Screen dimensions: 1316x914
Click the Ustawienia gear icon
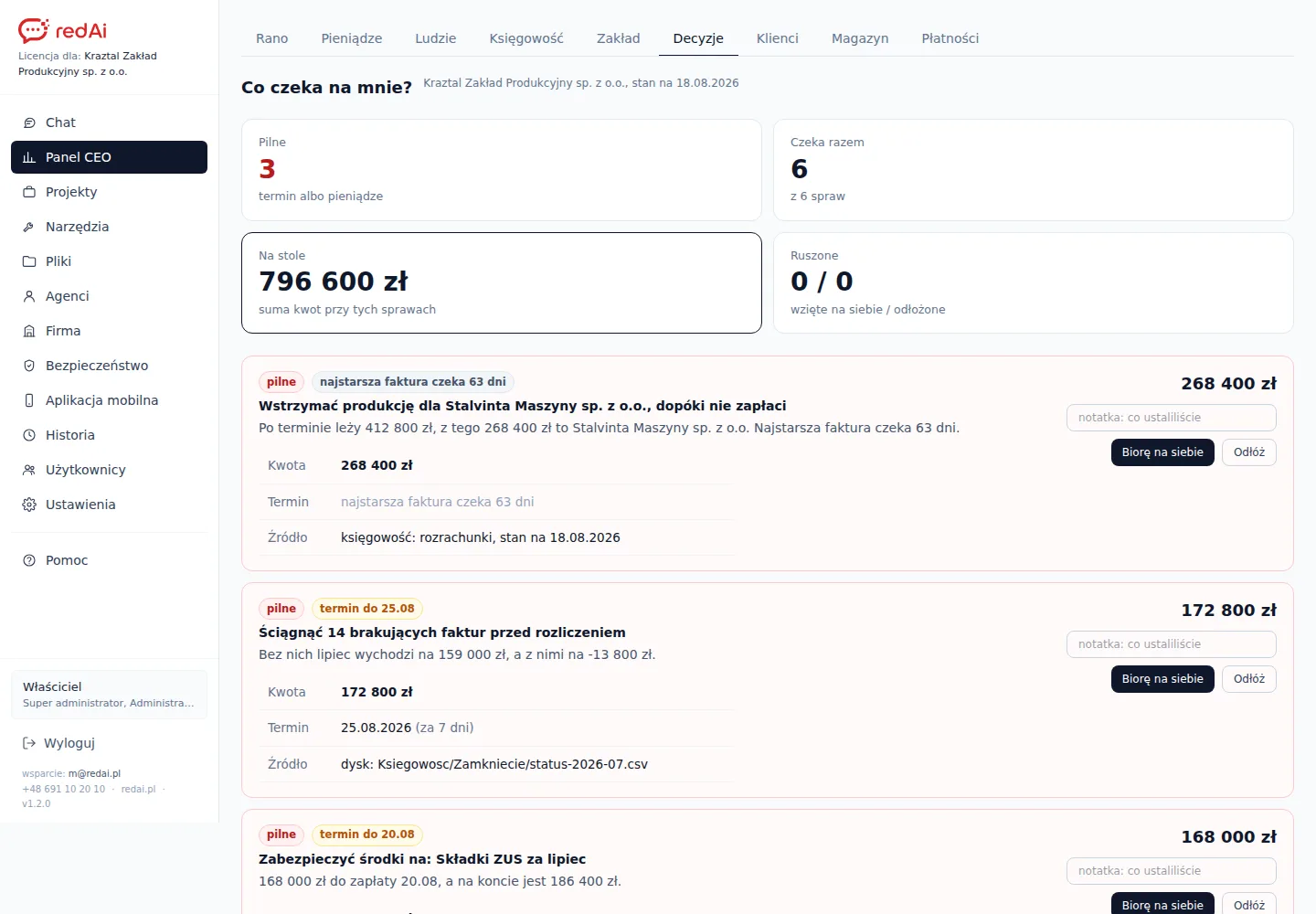coord(29,505)
